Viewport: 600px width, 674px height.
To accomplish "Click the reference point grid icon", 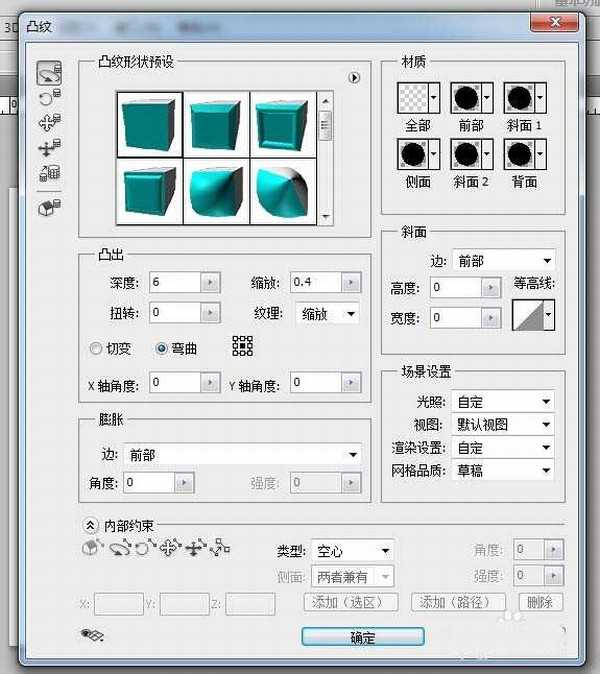I will [242, 346].
